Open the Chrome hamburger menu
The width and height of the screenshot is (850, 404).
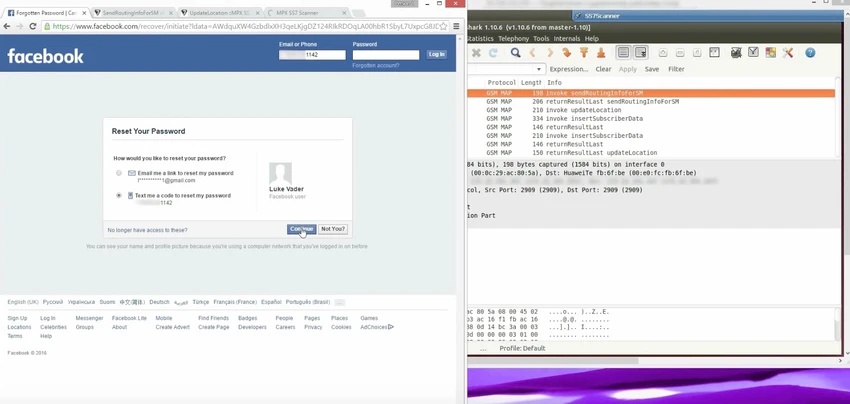pos(456,26)
